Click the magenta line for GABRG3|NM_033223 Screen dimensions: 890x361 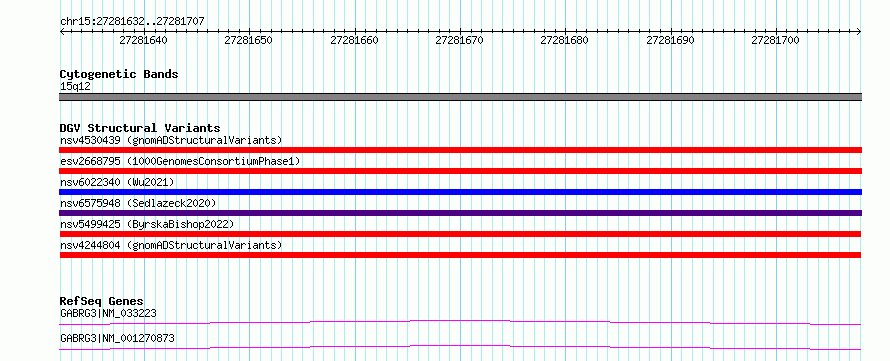tap(460, 322)
